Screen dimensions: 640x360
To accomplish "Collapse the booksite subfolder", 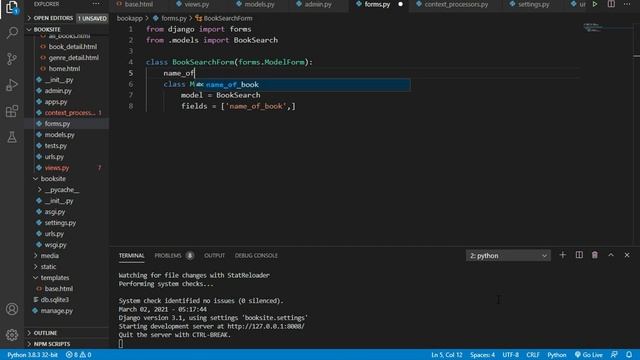I will 53,179.
